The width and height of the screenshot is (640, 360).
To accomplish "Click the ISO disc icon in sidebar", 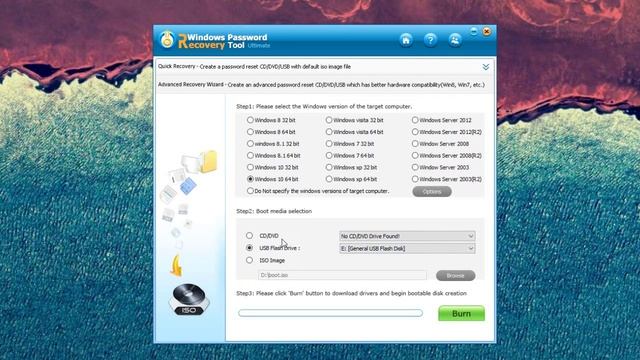I will 189,300.
